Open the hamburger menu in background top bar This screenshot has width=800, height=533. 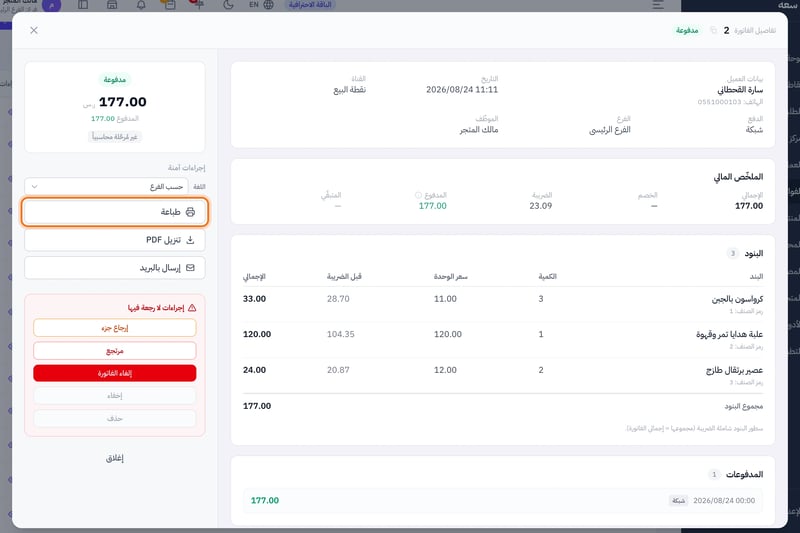tap(658, 5)
